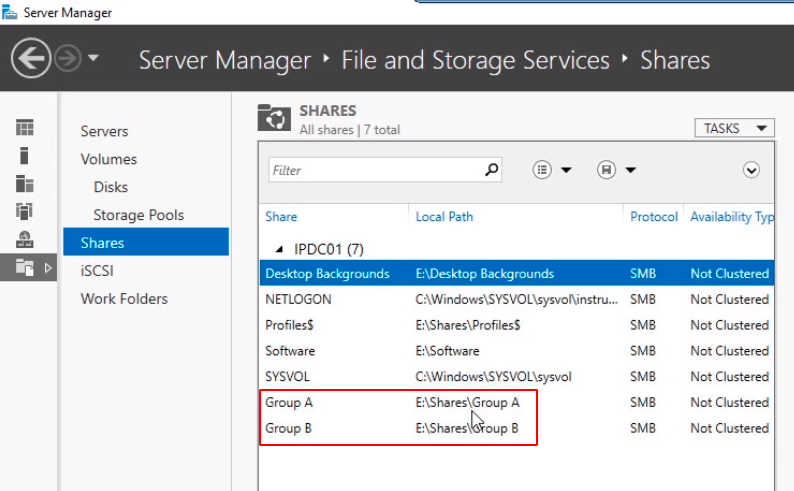The height and width of the screenshot is (491, 794).
Task: Click Not Clustered in SYSVOL row
Action: click(729, 377)
